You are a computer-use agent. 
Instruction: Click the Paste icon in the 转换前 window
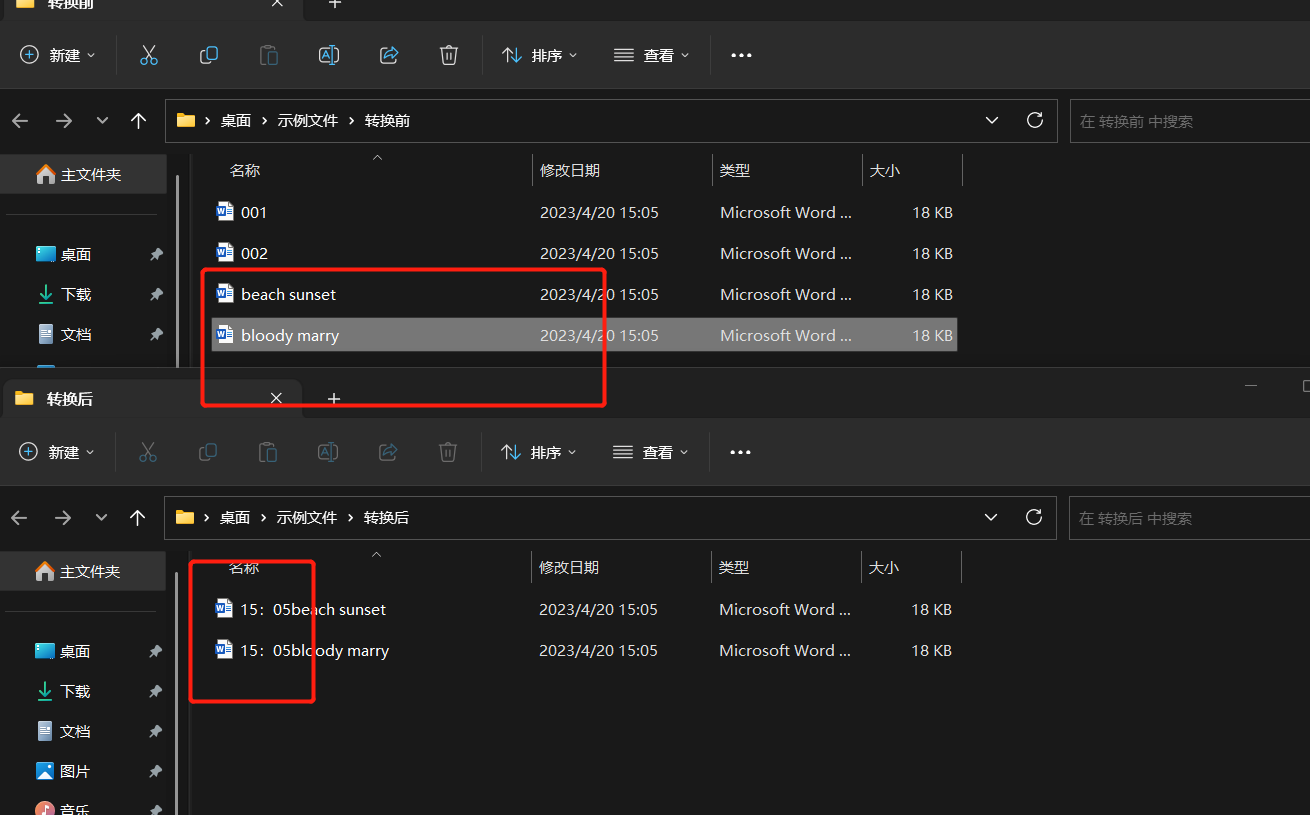268,55
